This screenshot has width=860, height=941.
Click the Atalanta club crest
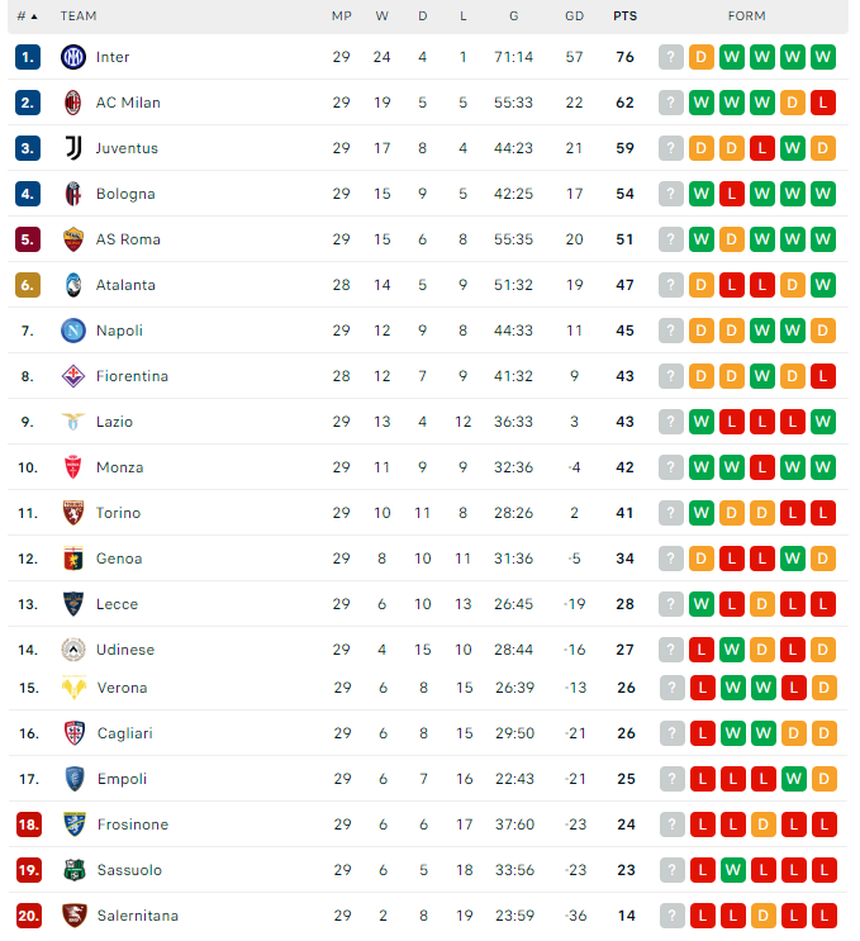tap(73, 284)
